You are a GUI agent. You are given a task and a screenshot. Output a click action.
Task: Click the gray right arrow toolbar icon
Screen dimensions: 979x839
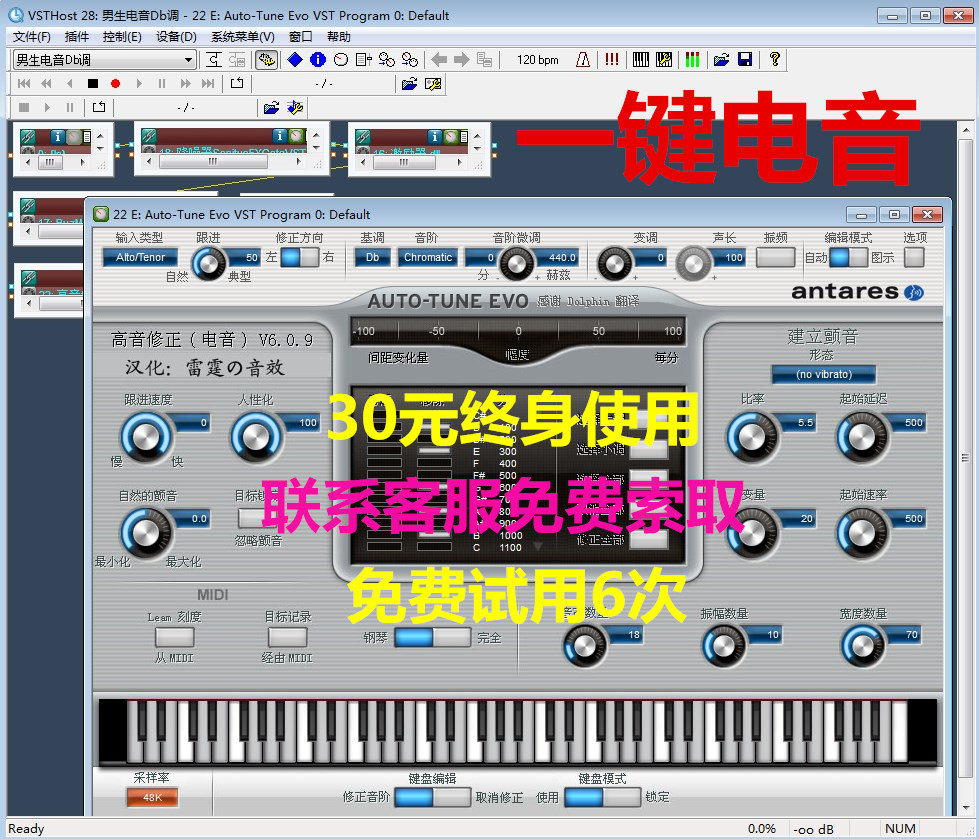[x=461, y=60]
